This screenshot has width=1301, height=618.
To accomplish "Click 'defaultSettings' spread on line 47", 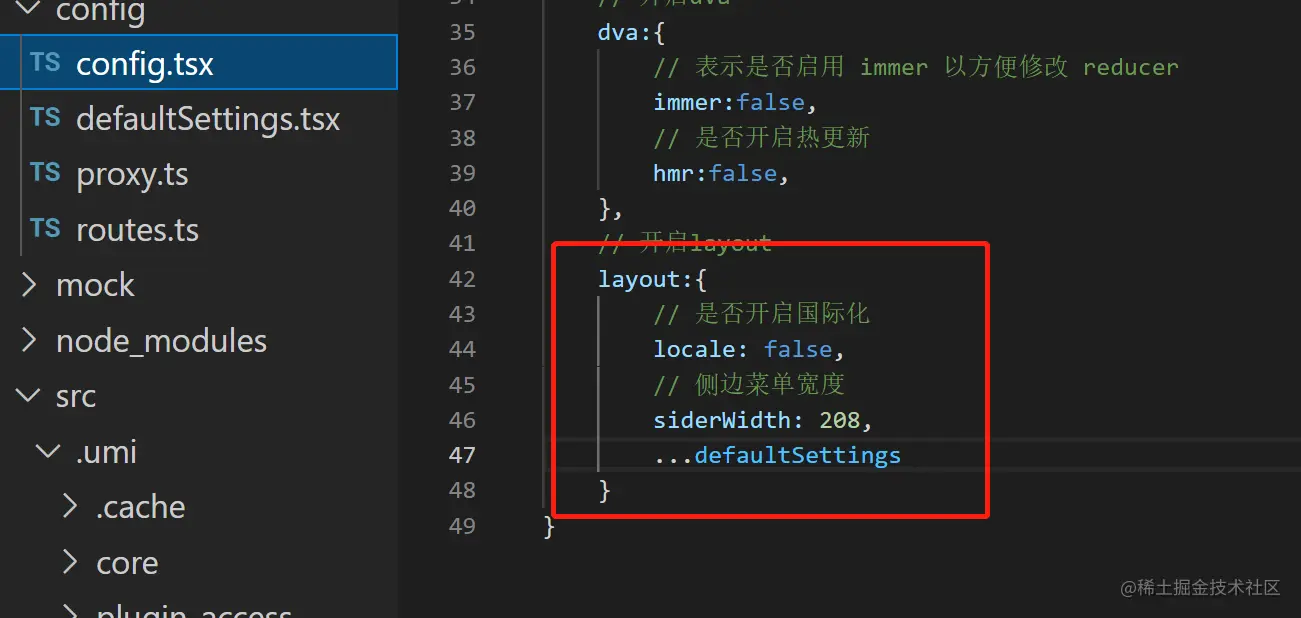I will [798, 456].
